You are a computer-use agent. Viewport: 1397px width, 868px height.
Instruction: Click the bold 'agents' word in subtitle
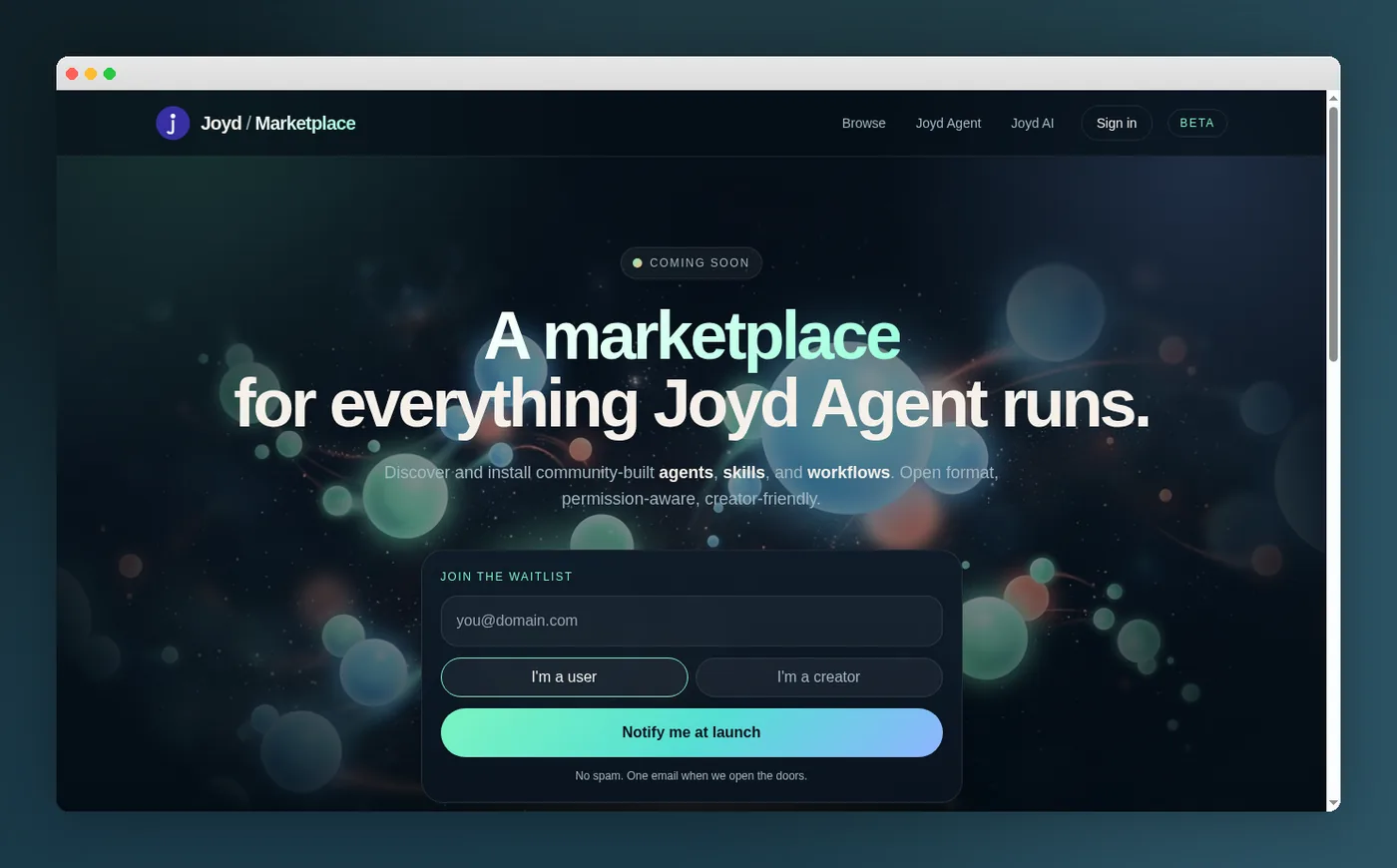click(x=686, y=473)
